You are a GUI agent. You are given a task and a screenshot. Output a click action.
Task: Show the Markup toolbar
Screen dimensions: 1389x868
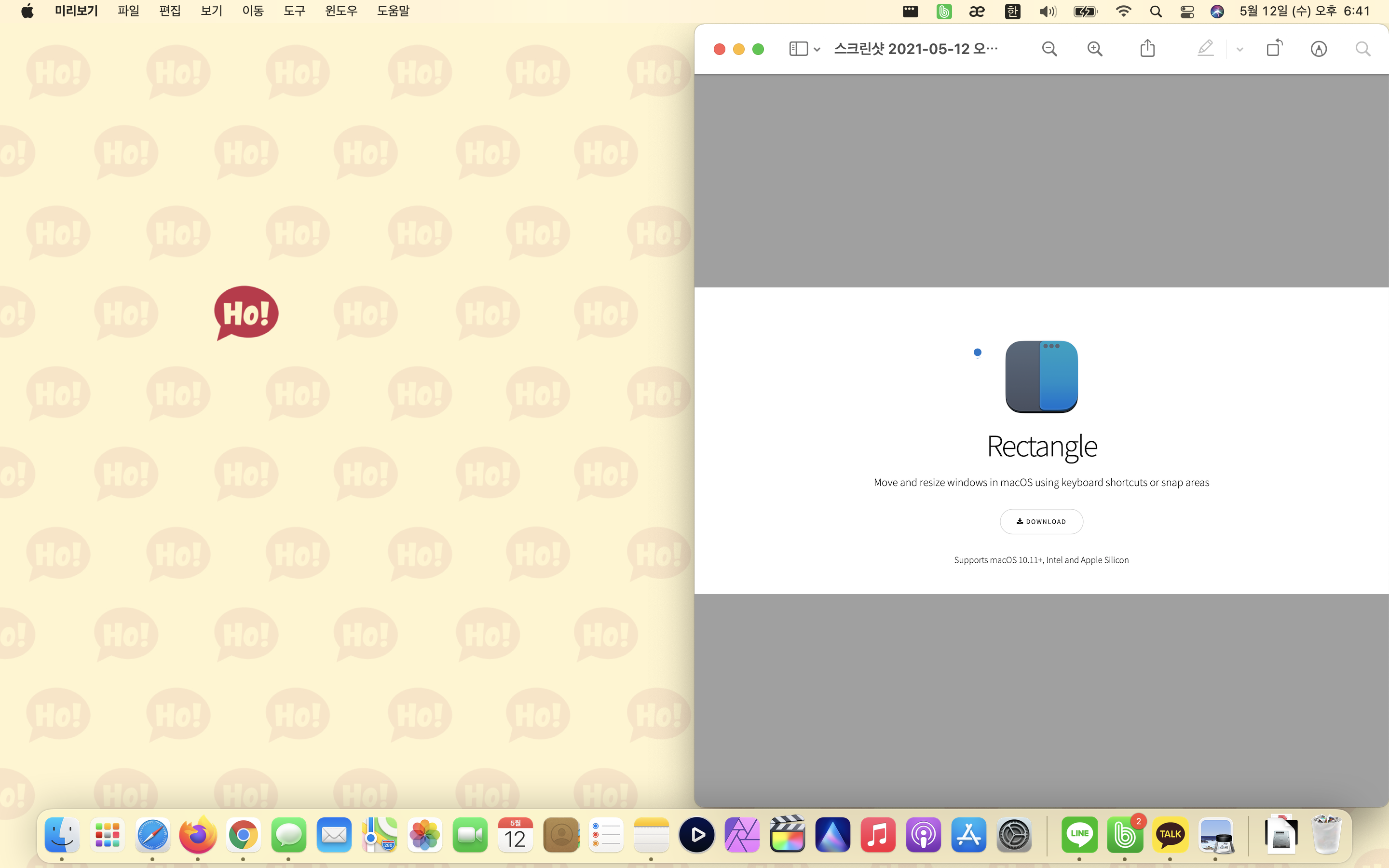coord(1319,49)
